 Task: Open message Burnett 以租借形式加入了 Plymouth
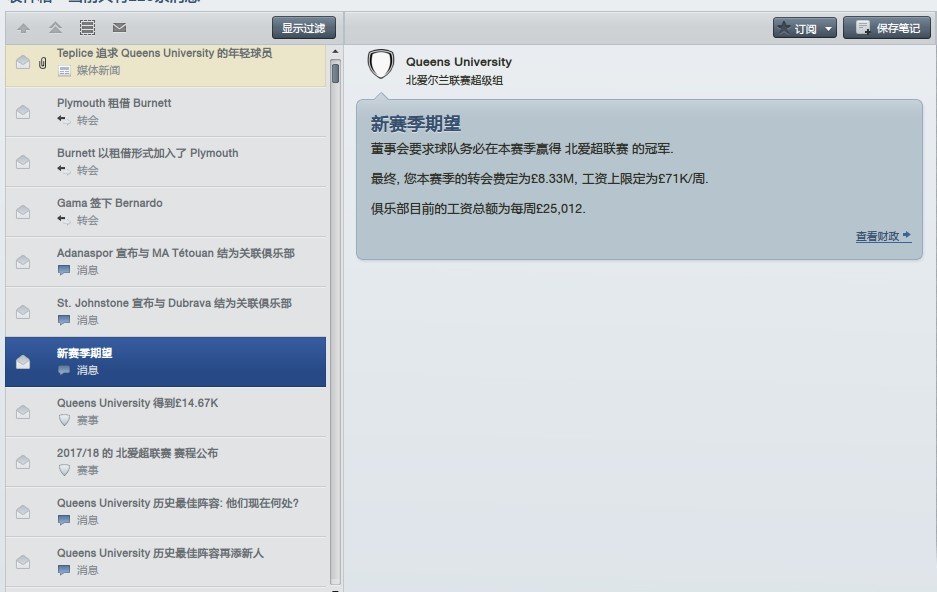166,162
